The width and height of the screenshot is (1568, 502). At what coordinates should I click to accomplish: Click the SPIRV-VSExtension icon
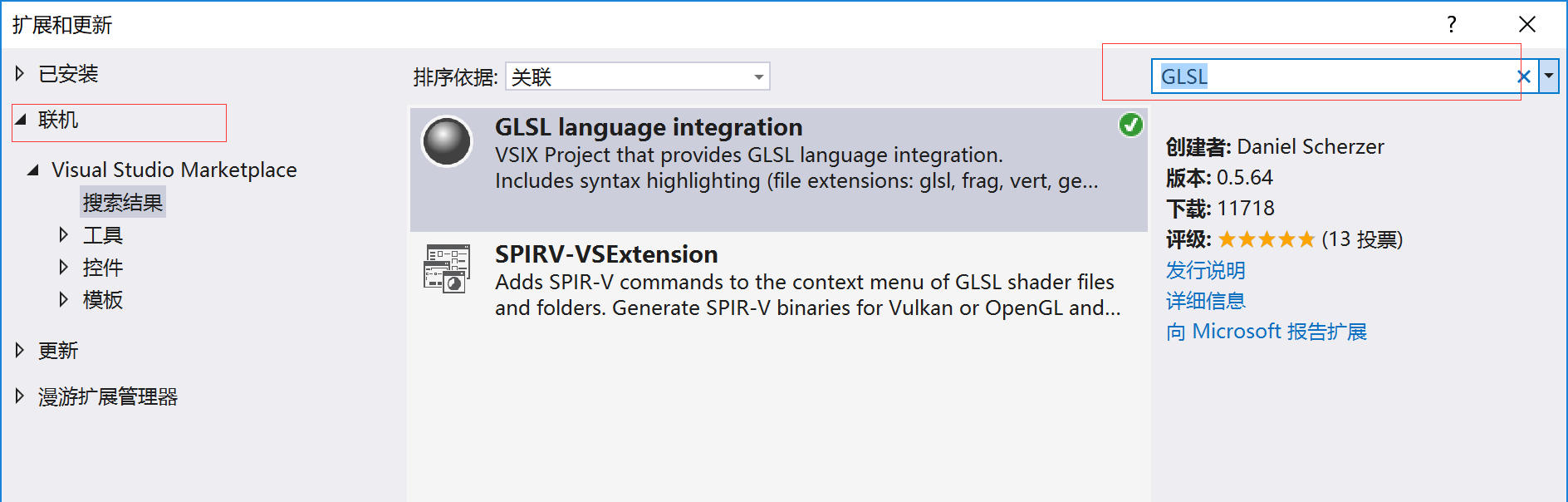pos(447,268)
